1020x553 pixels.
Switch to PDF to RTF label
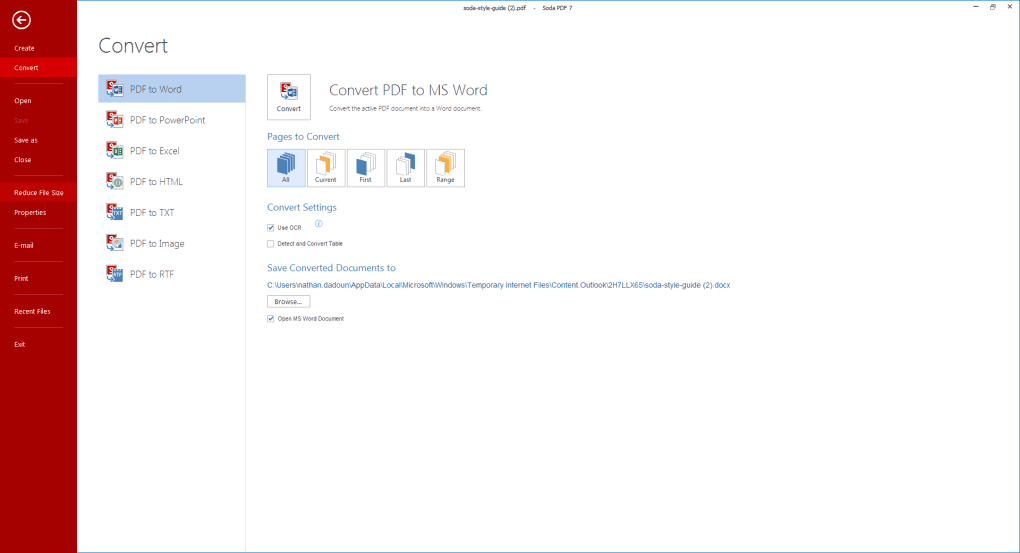point(152,275)
